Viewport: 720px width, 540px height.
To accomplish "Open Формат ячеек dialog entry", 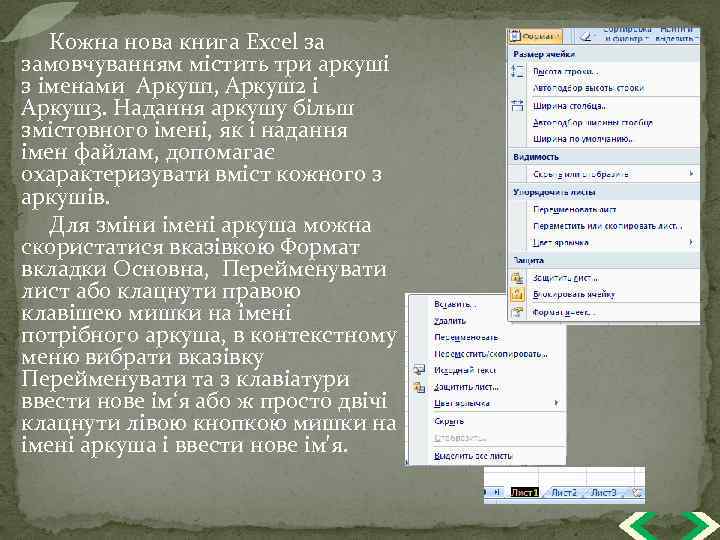I will click(564, 313).
